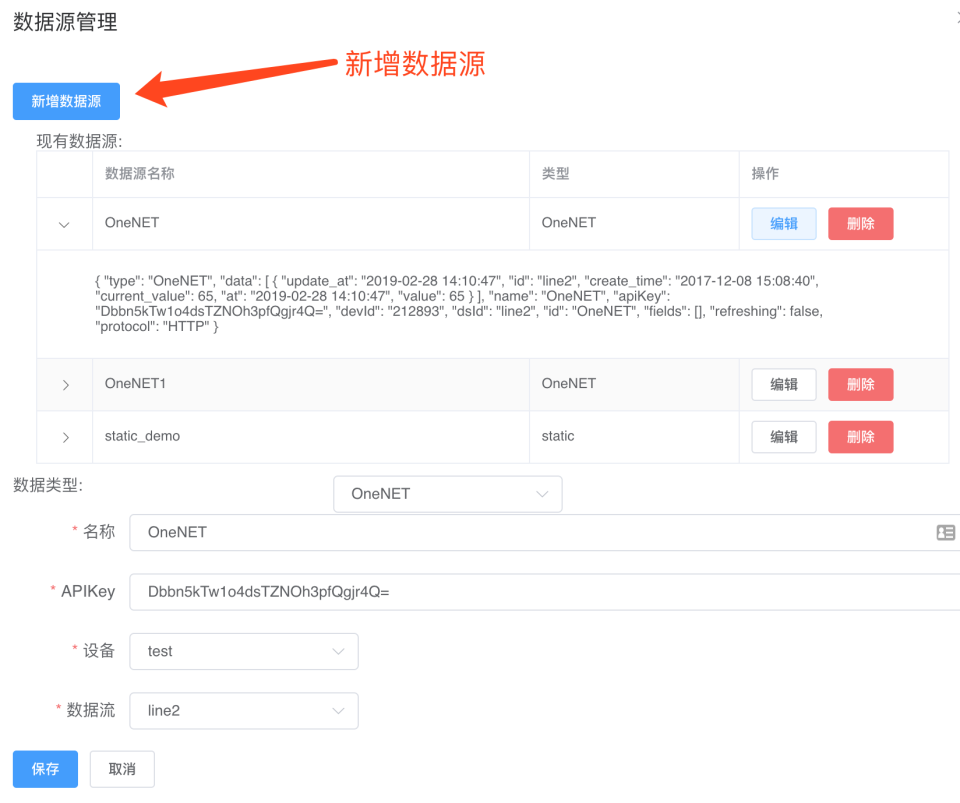Collapse the expanded OneNET row
Viewport: 960px width, 803px height.
pos(64,225)
